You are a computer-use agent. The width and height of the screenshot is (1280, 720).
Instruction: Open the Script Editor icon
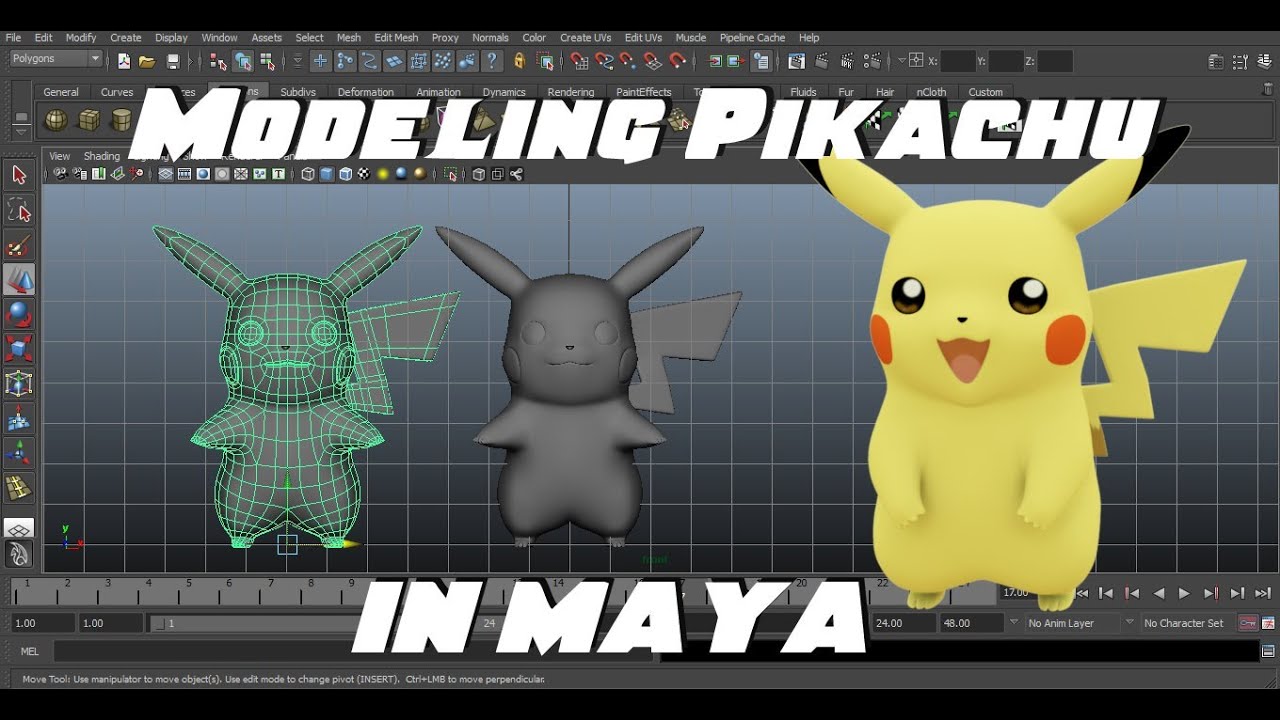tap(1268, 651)
